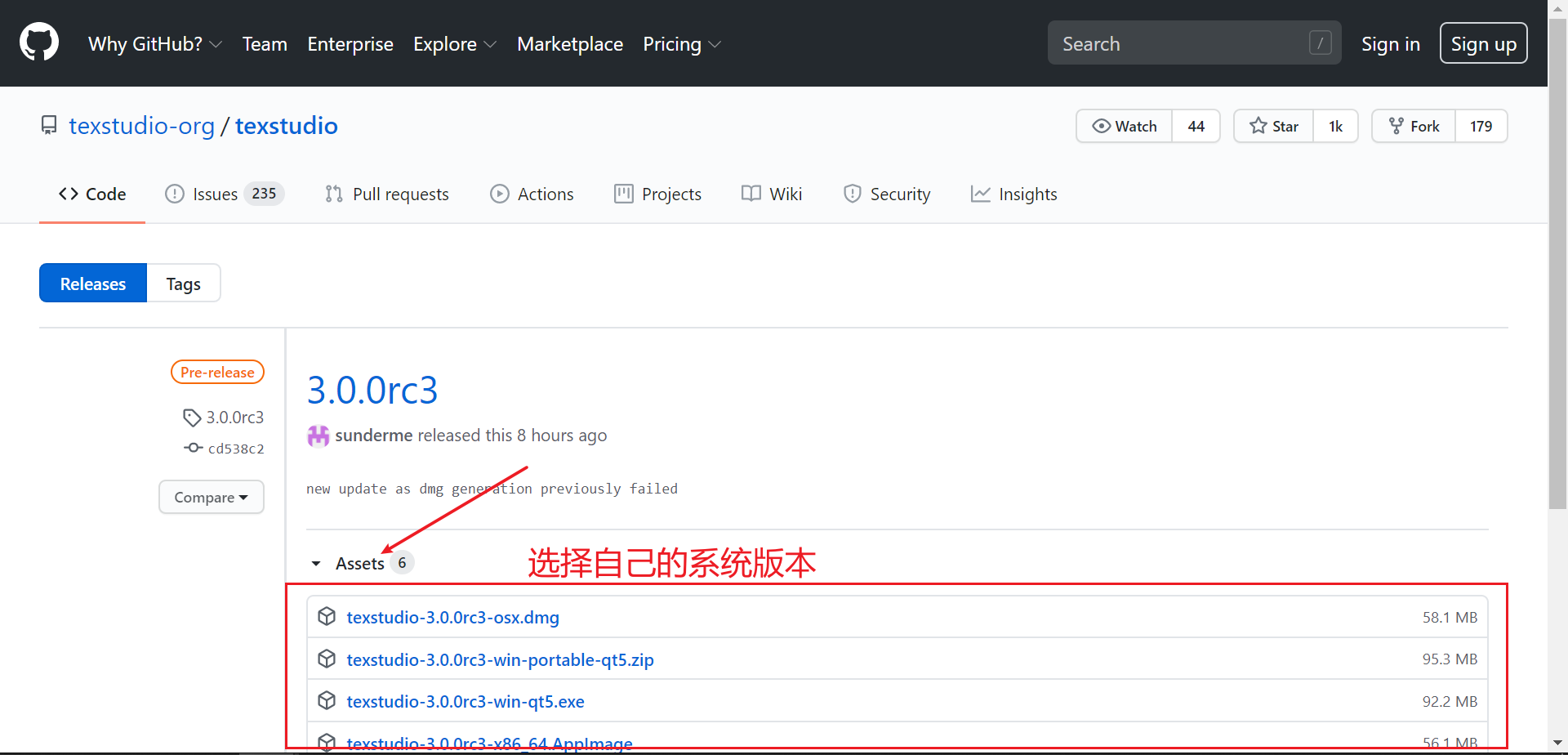
Task: Click the Sign up button
Action: [x=1484, y=43]
